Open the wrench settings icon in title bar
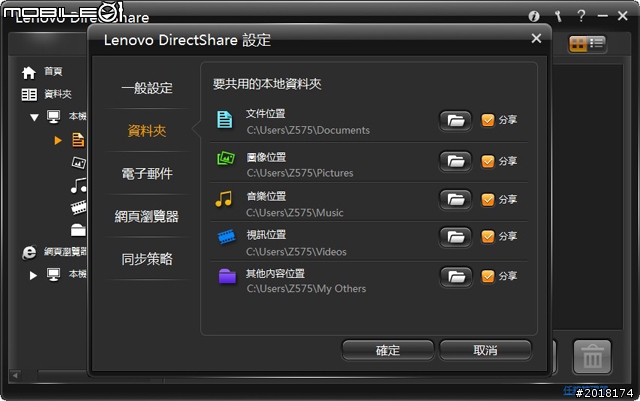 coord(558,16)
